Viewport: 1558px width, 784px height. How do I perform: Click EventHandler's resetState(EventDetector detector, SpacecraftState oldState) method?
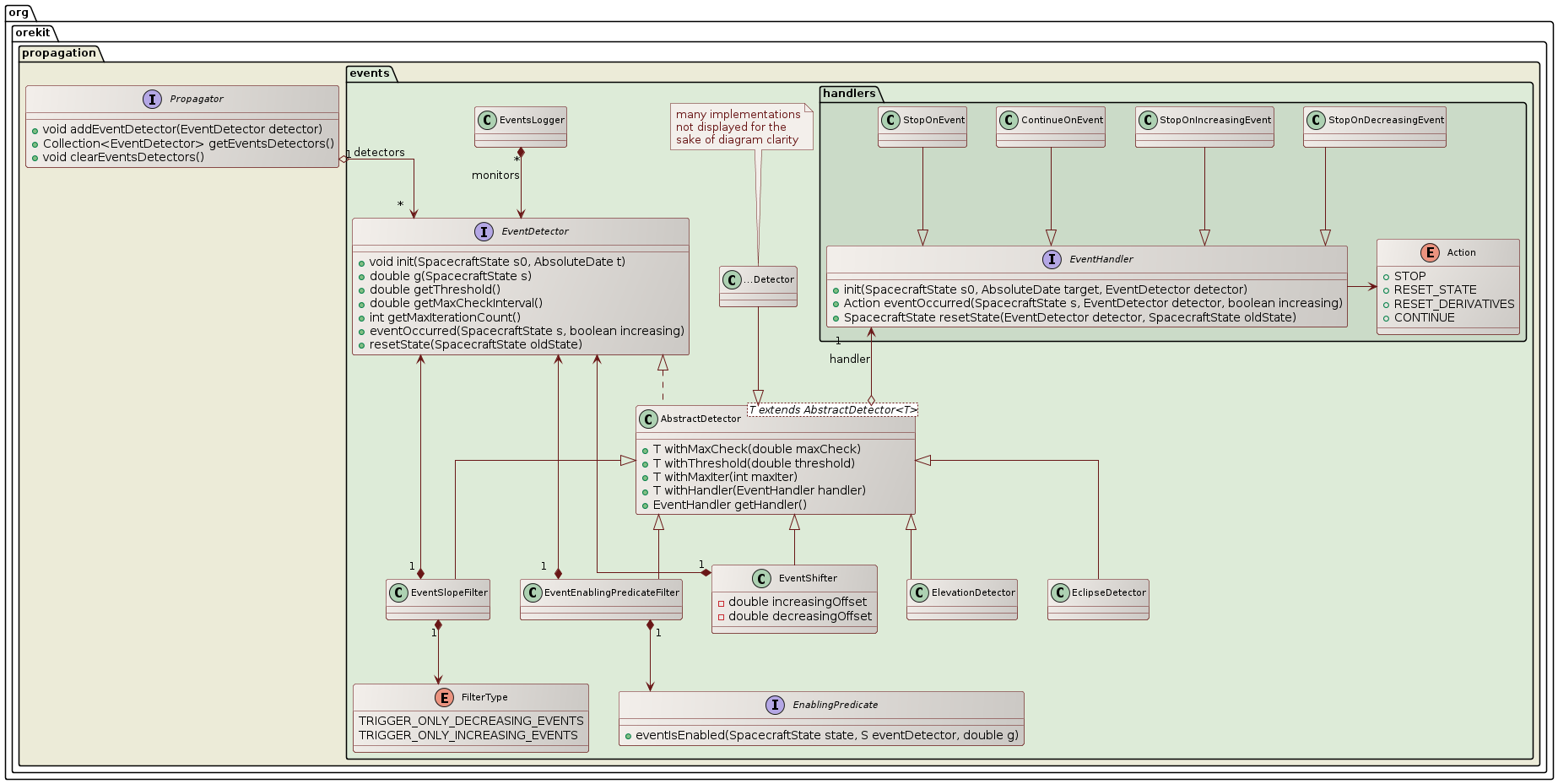tap(1070, 317)
